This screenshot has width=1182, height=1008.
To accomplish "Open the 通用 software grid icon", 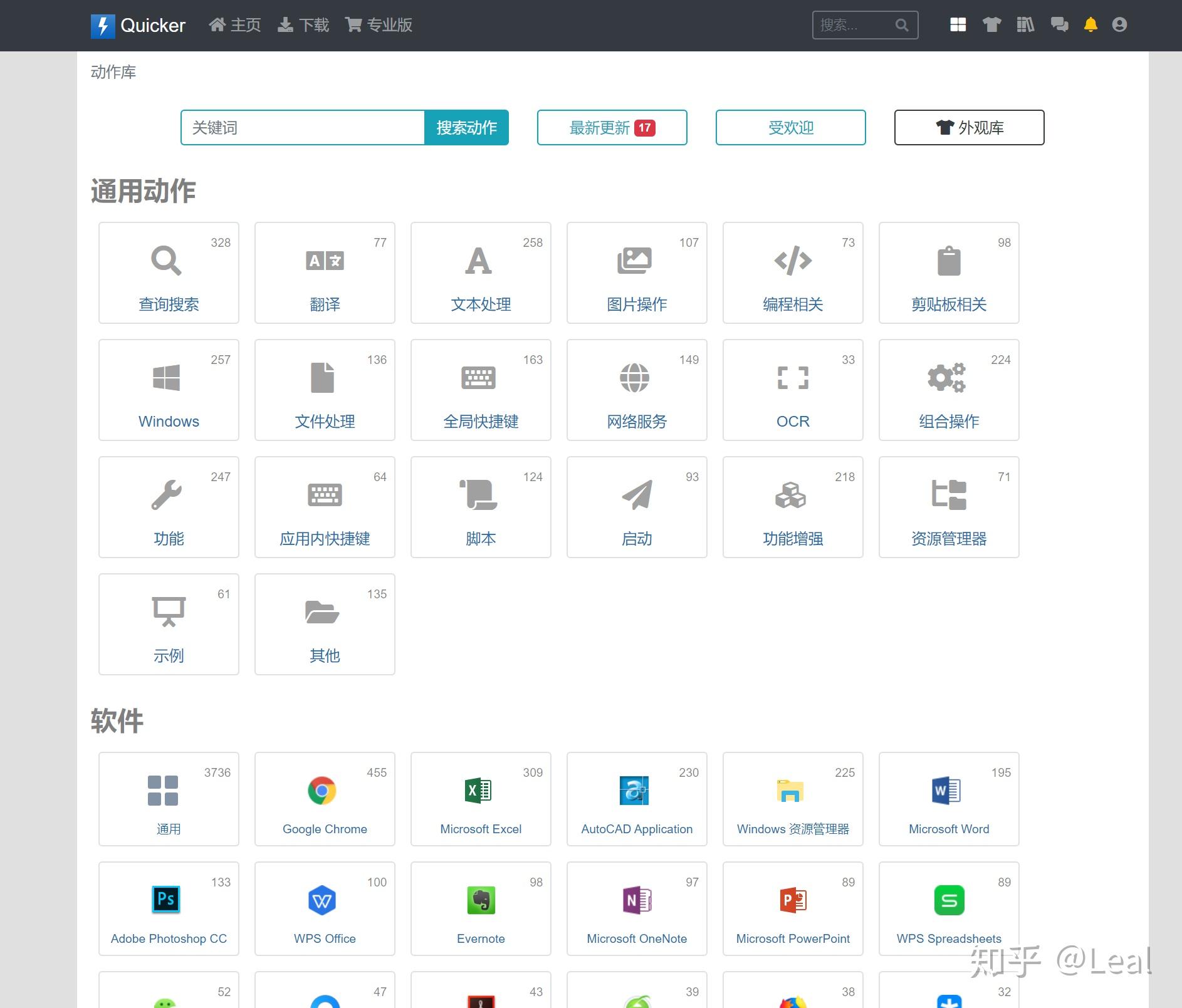I will tap(163, 791).
